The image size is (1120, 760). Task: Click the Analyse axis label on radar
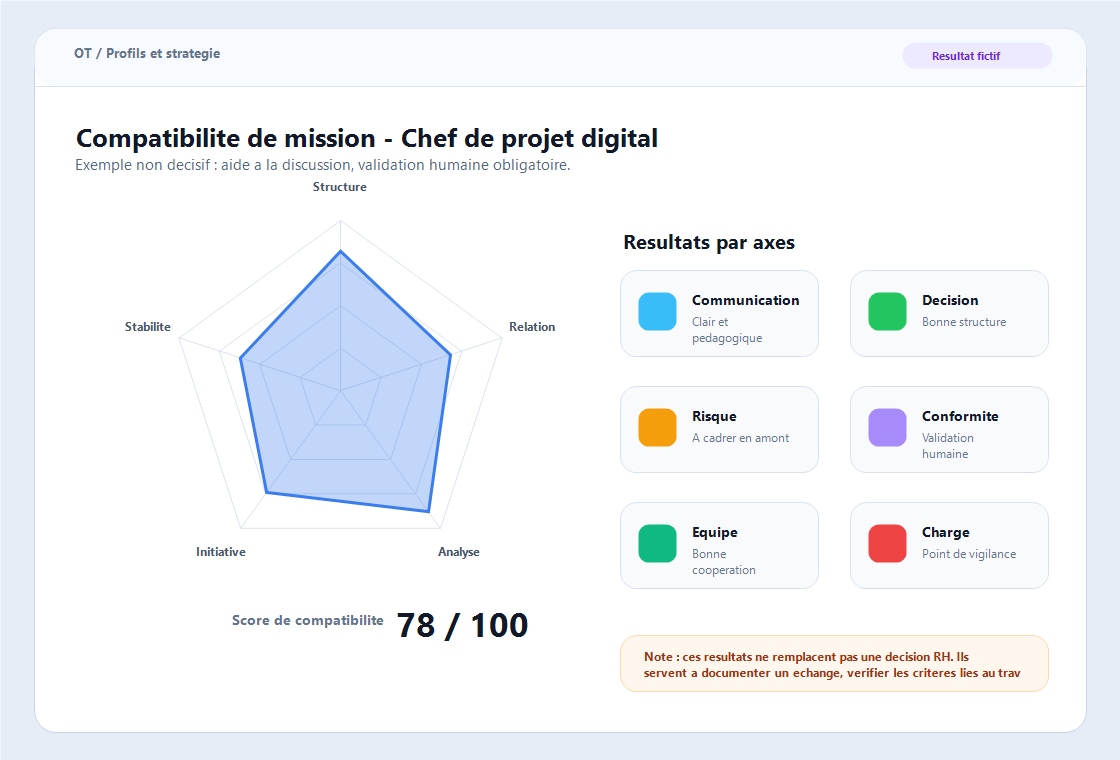pyautogui.click(x=459, y=551)
